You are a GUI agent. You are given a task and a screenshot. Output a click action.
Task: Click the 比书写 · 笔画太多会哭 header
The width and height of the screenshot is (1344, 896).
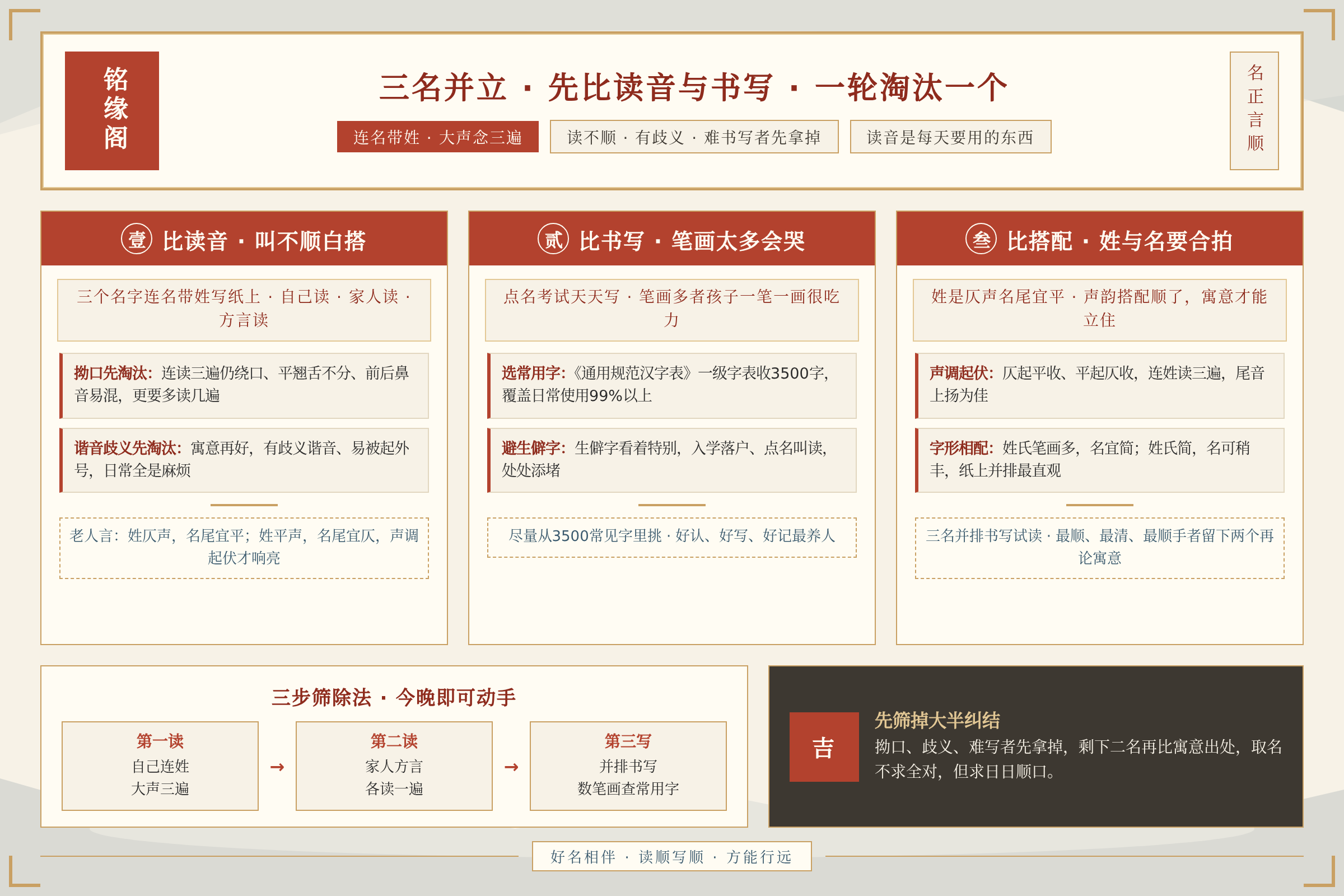(x=672, y=239)
